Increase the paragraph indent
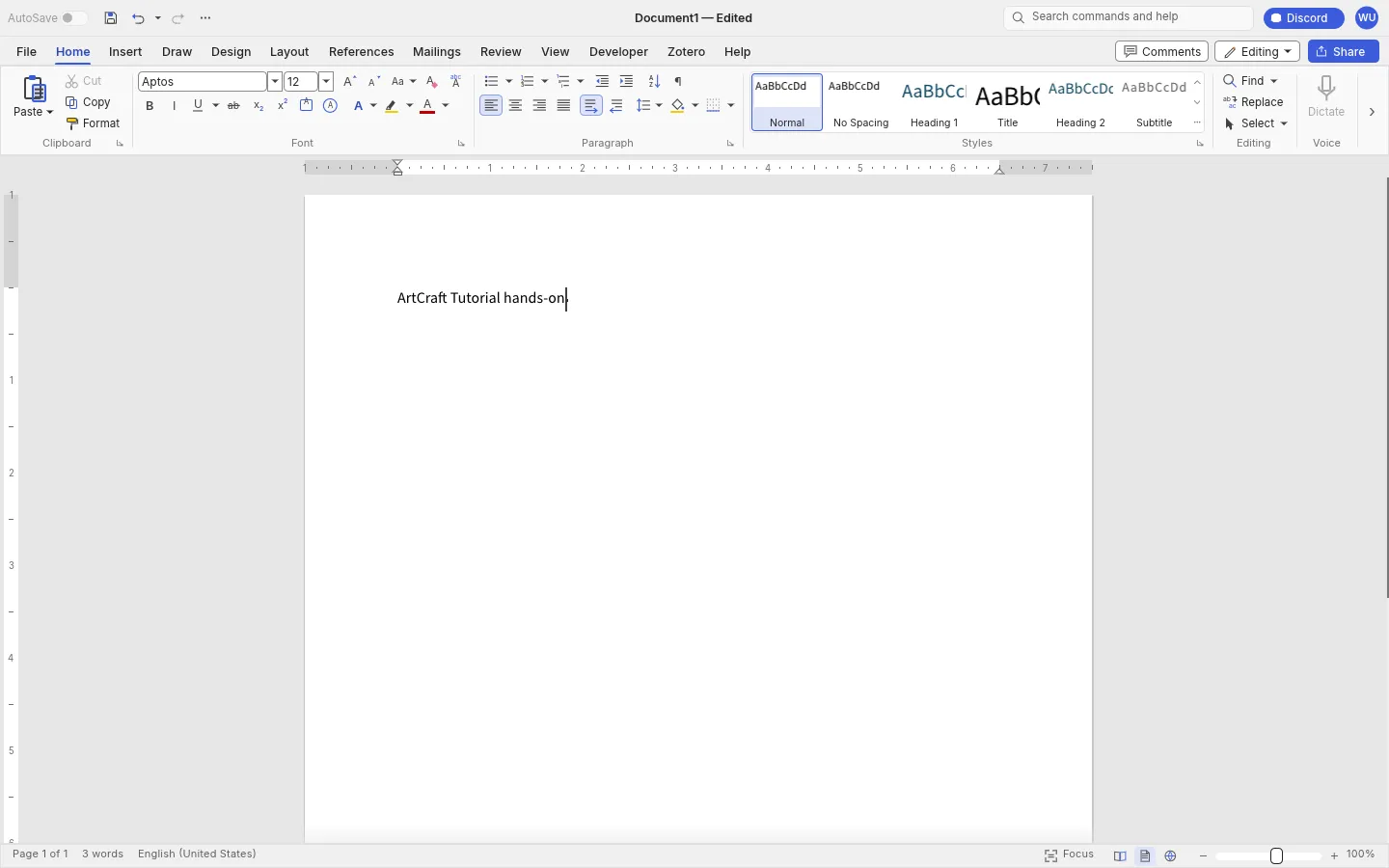1389x868 pixels. [627, 82]
